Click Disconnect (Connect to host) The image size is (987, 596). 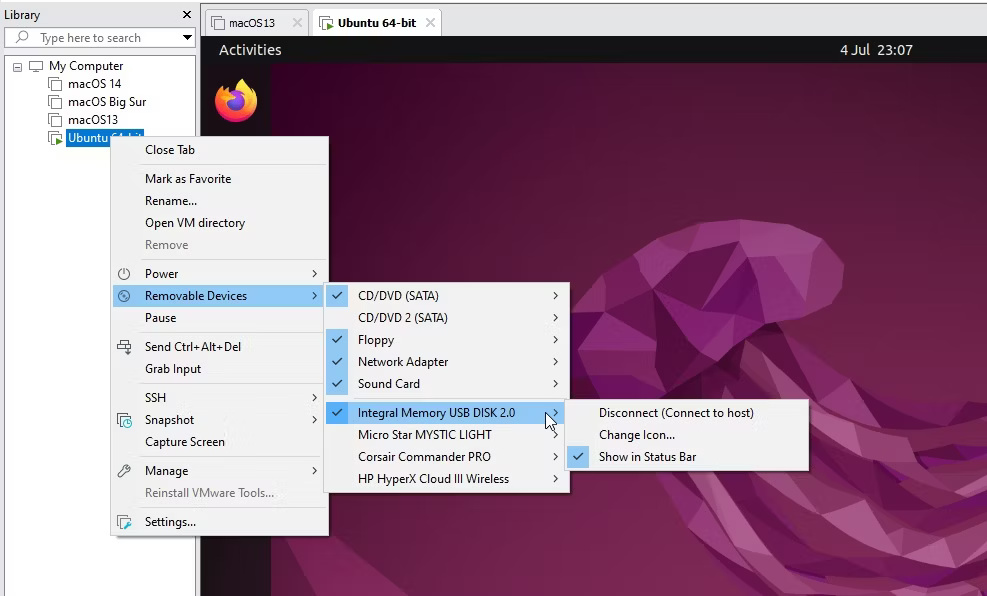coord(677,412)
